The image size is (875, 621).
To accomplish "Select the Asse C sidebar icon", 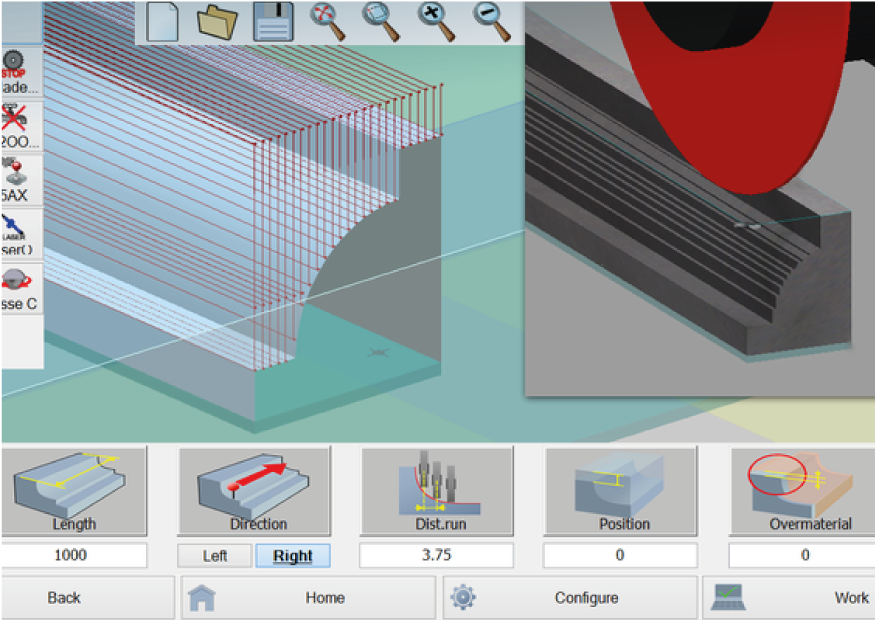I will 21,288.
